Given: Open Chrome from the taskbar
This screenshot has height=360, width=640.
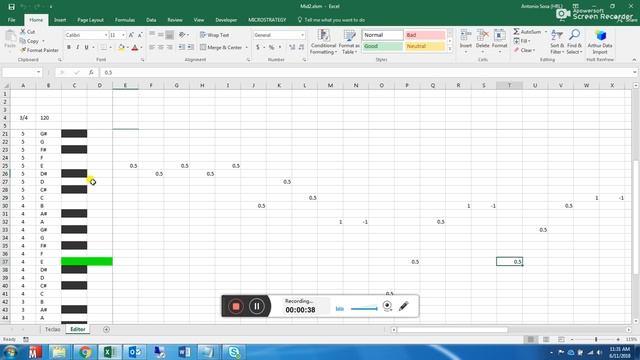Looking at the screenshot, I should point(84,352).
